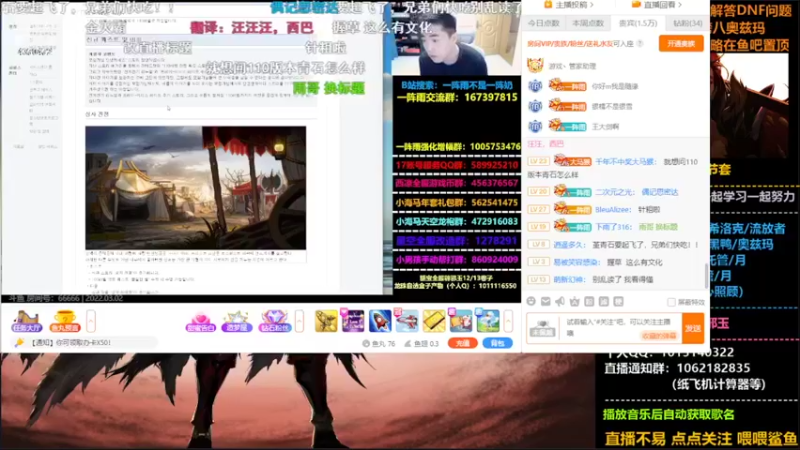Image resolution: width=800 pixels, height=450 pixels.
Task: Switch to 本周点数 tab
Action: tap(588, 23)
